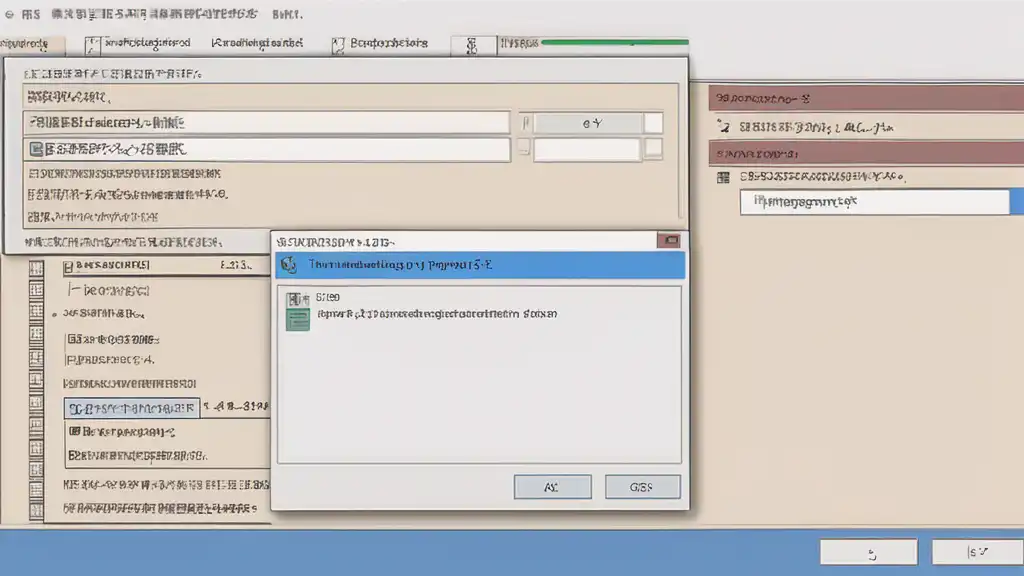Select the green document icon in list
The height and width of the screenshot is (576, 1024).
[298, 319]
